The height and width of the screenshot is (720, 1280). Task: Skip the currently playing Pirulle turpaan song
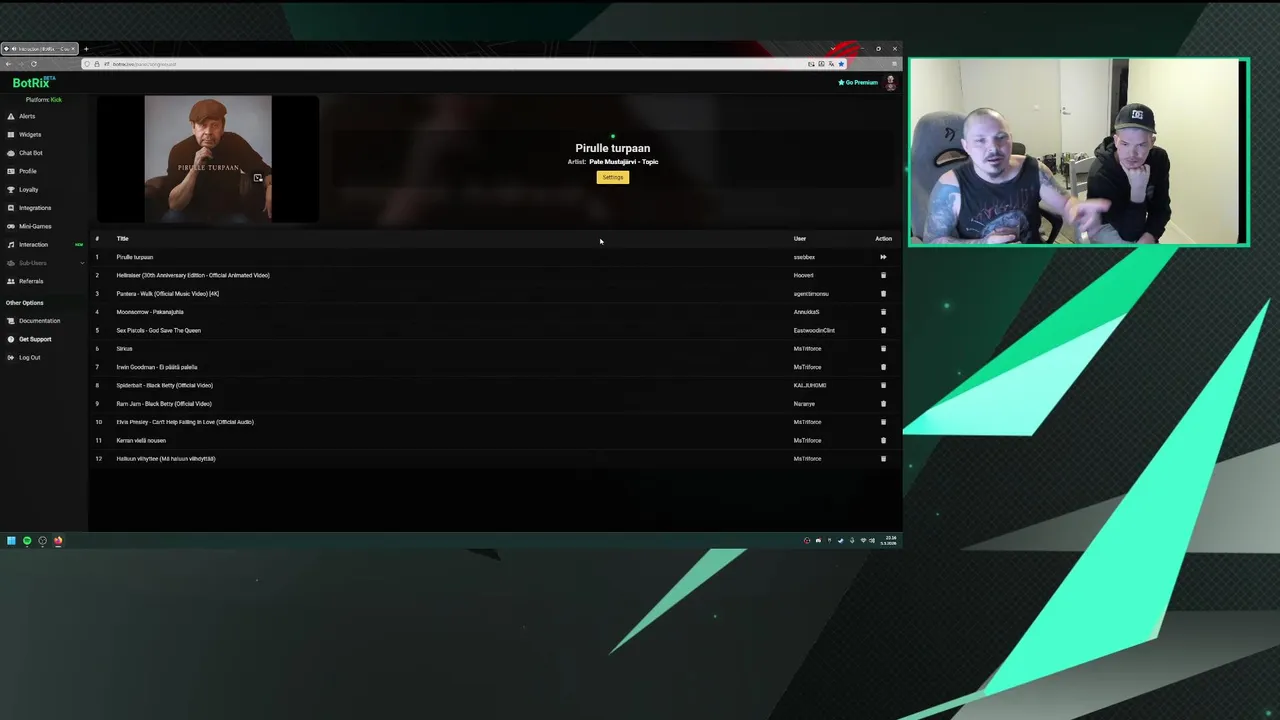(x=883, y=257)
